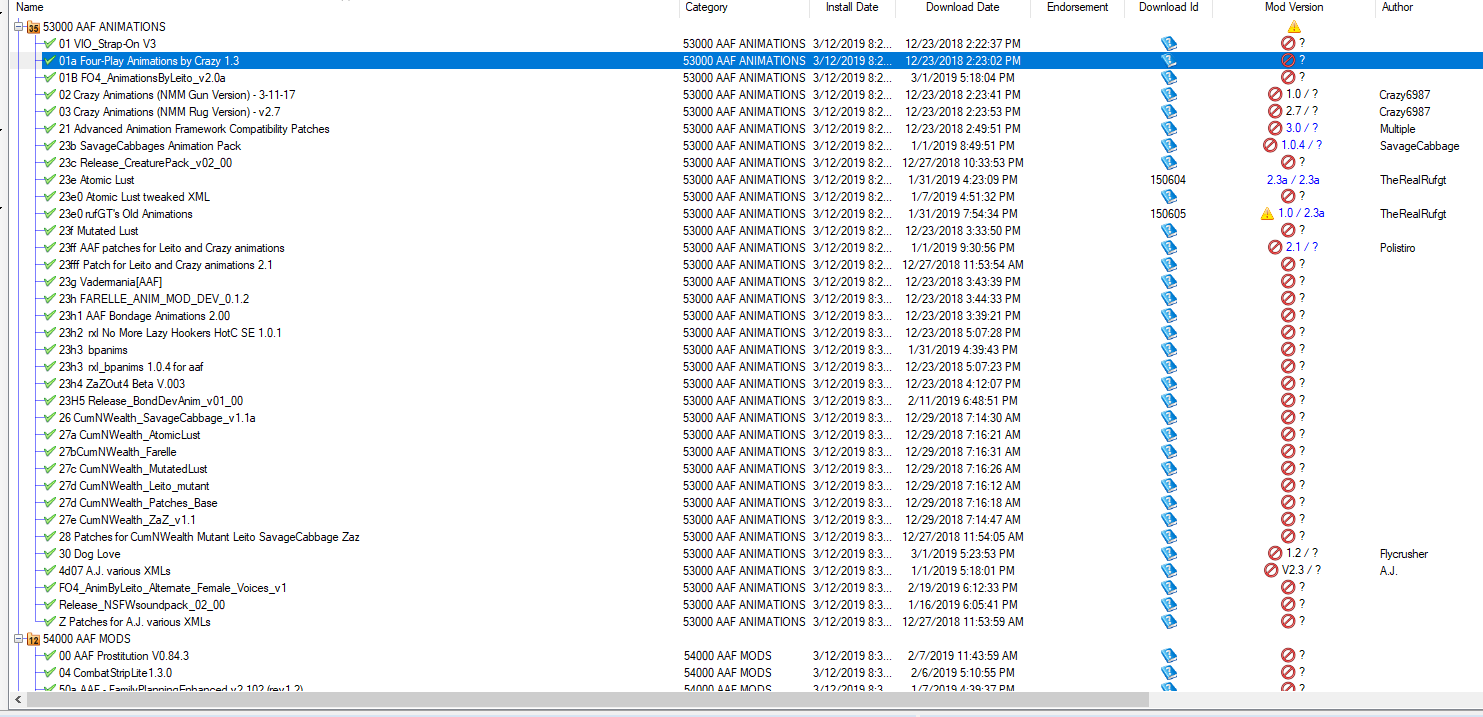Toggle the green checkmark for 23h FARELLE_ANIM_MOD_DEV_0.1.2

click(50, 299)
